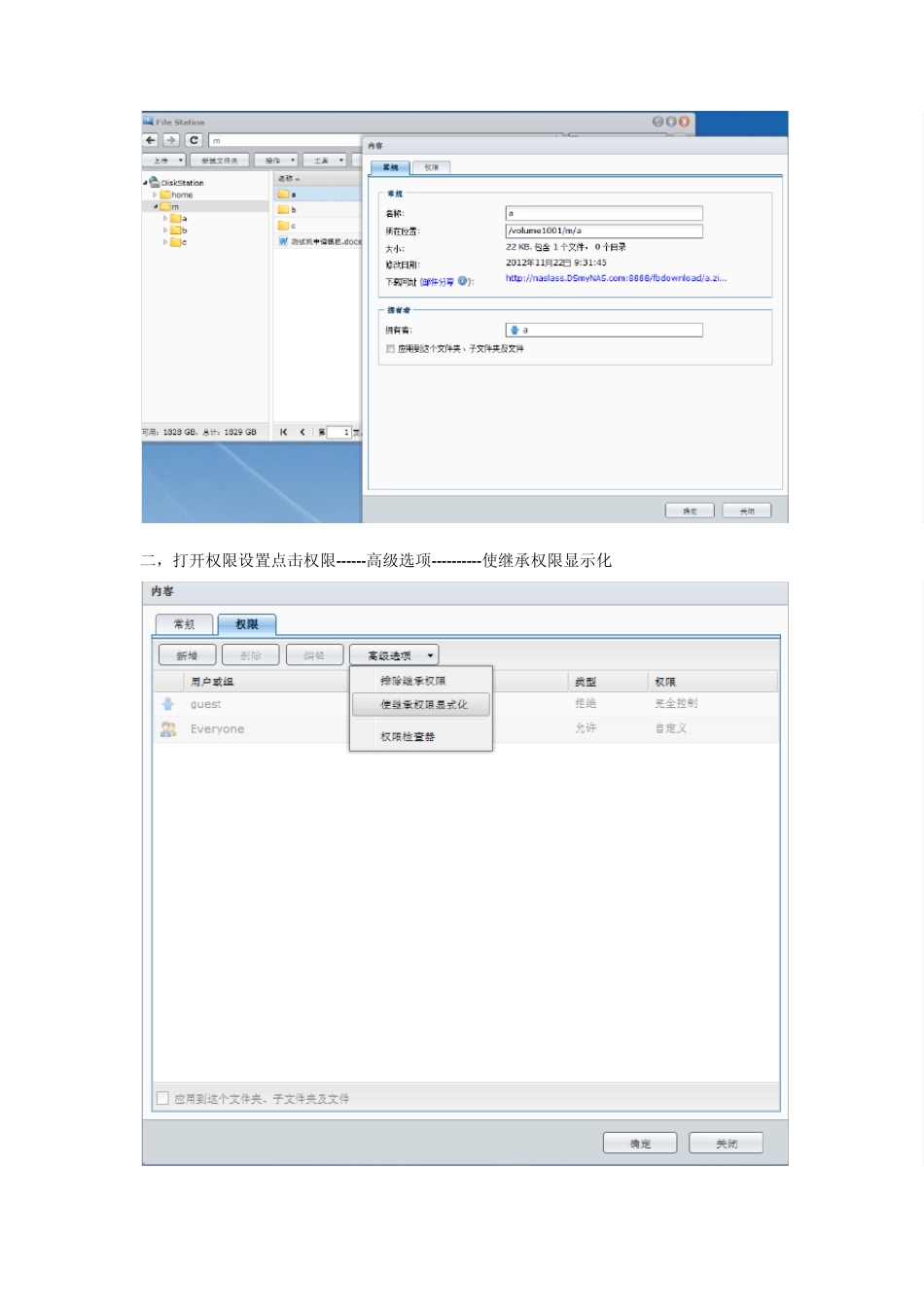Collapse the m folder node
Image resolution: width=924 pixels, height=1307 pixels.
(155, 206)
